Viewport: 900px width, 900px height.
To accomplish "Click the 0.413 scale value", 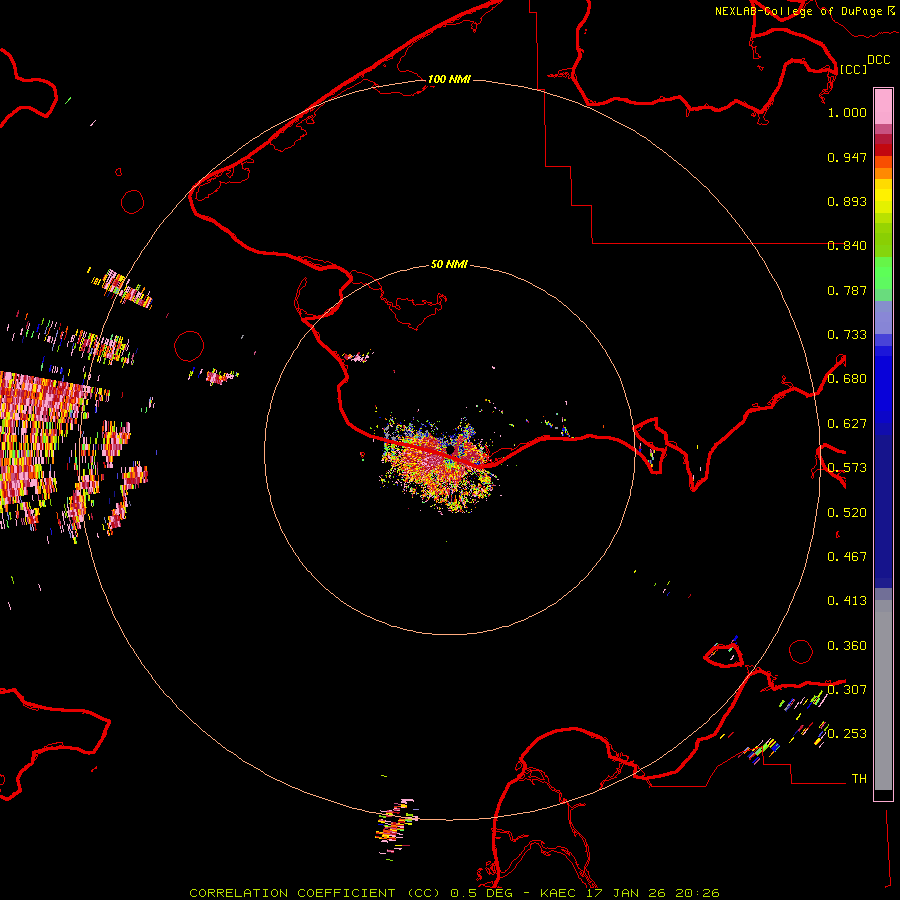I will (847, 601).
